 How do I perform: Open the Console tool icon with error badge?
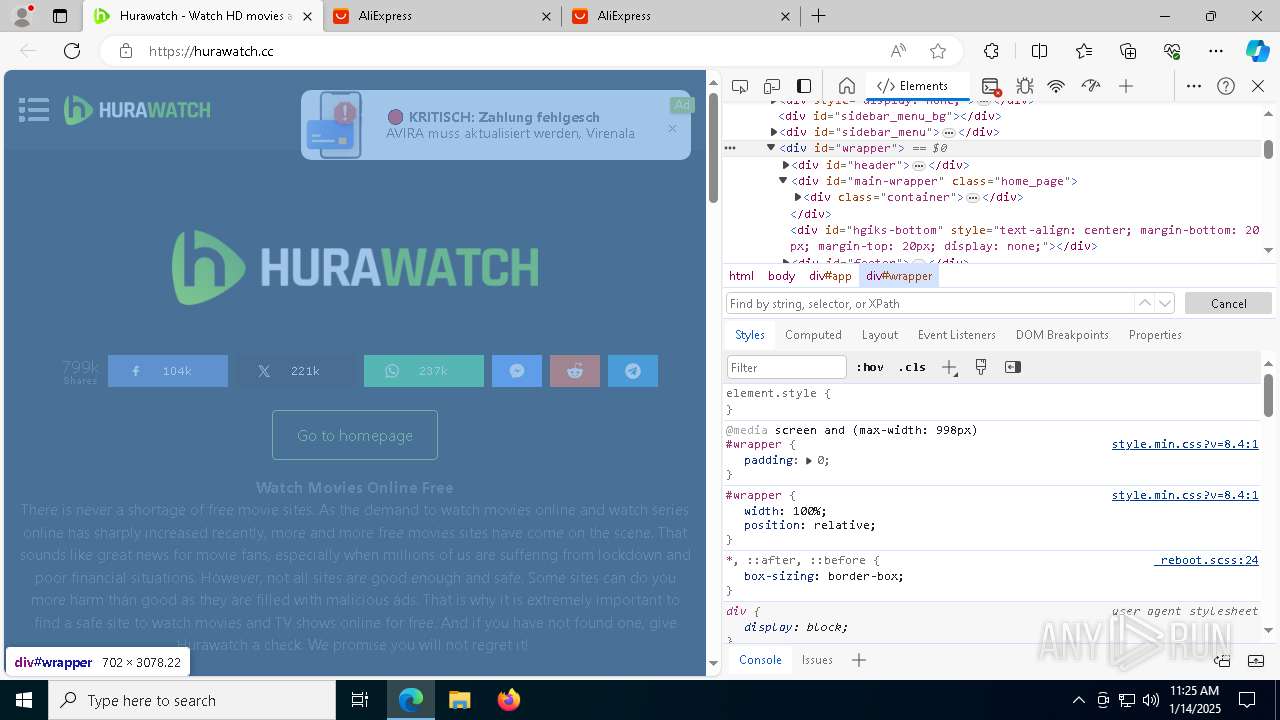991,86
